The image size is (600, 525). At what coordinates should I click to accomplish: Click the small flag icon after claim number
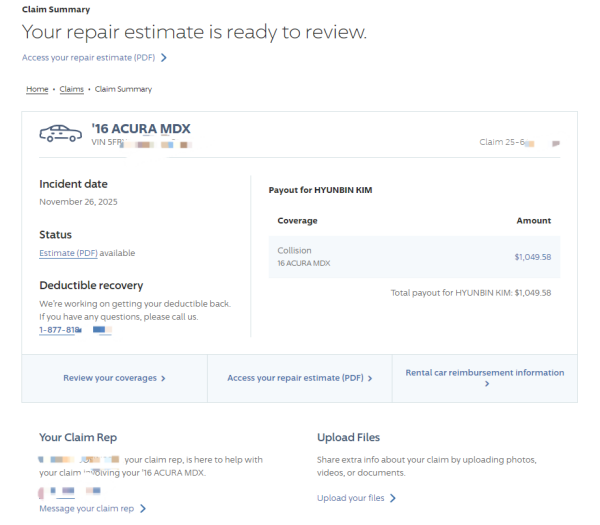(556, 144)
